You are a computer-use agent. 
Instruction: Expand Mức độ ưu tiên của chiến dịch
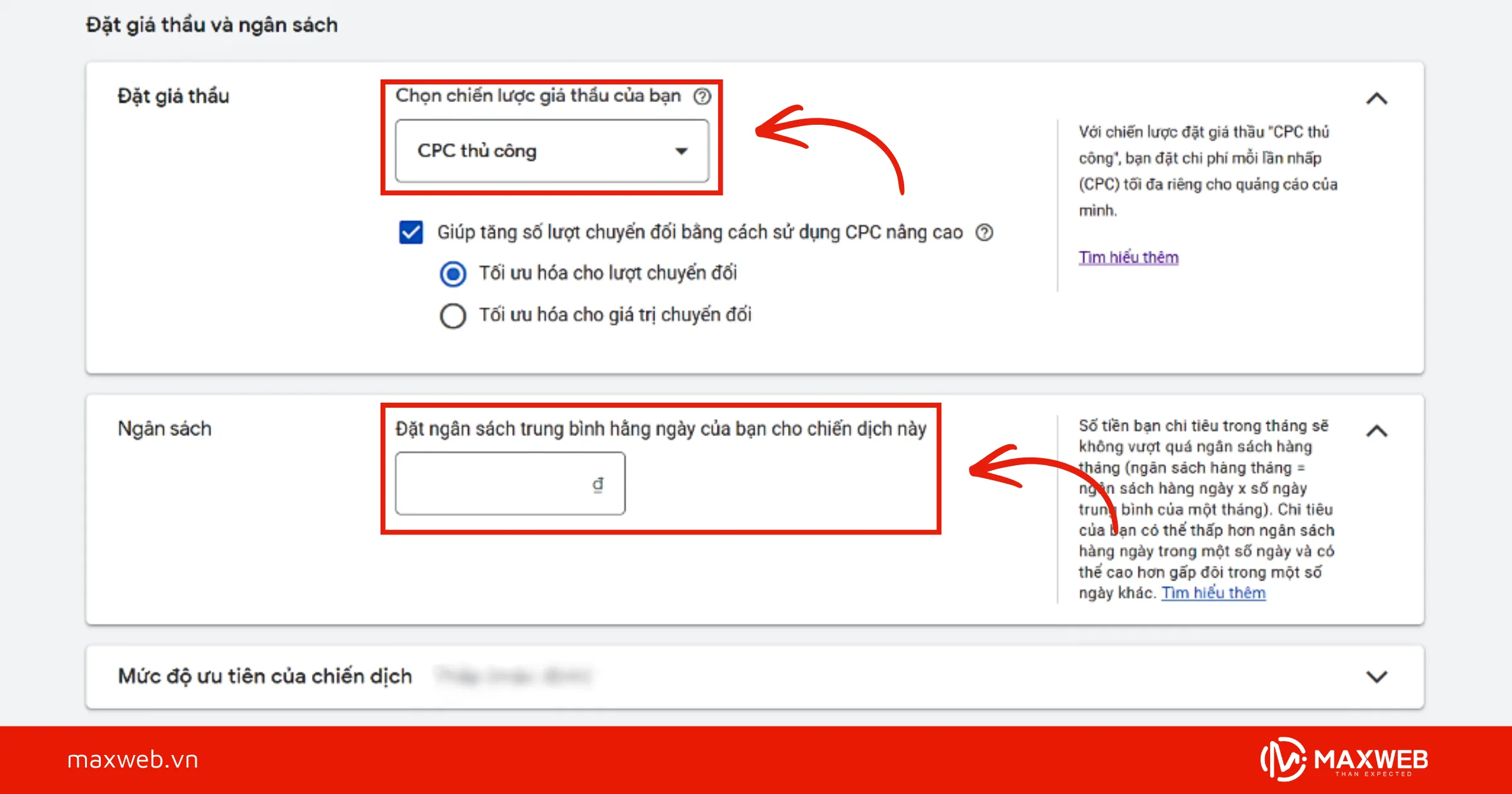point(1377,677)
